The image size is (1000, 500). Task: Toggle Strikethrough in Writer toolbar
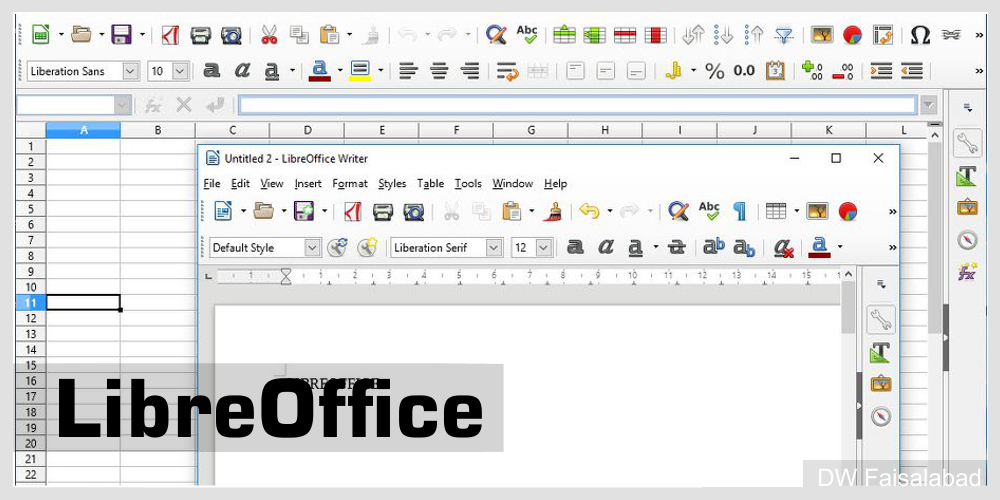coord(677,247)
